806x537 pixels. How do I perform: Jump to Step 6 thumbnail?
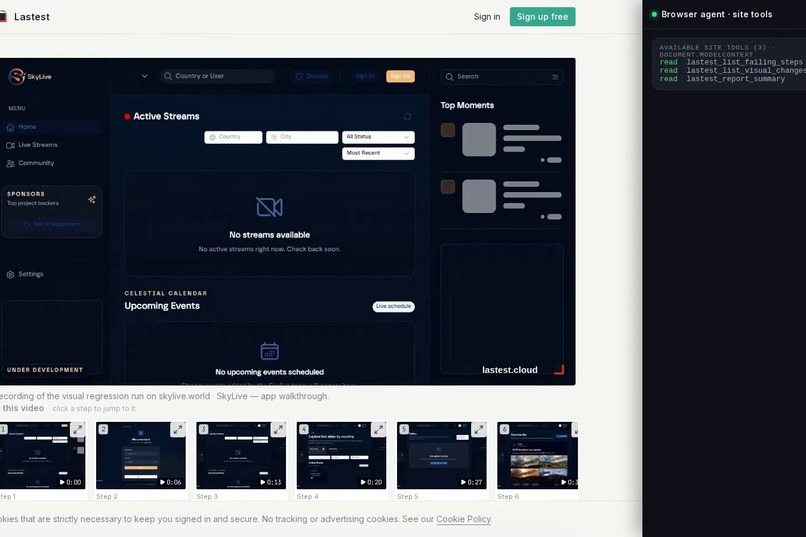pos(537,455)
